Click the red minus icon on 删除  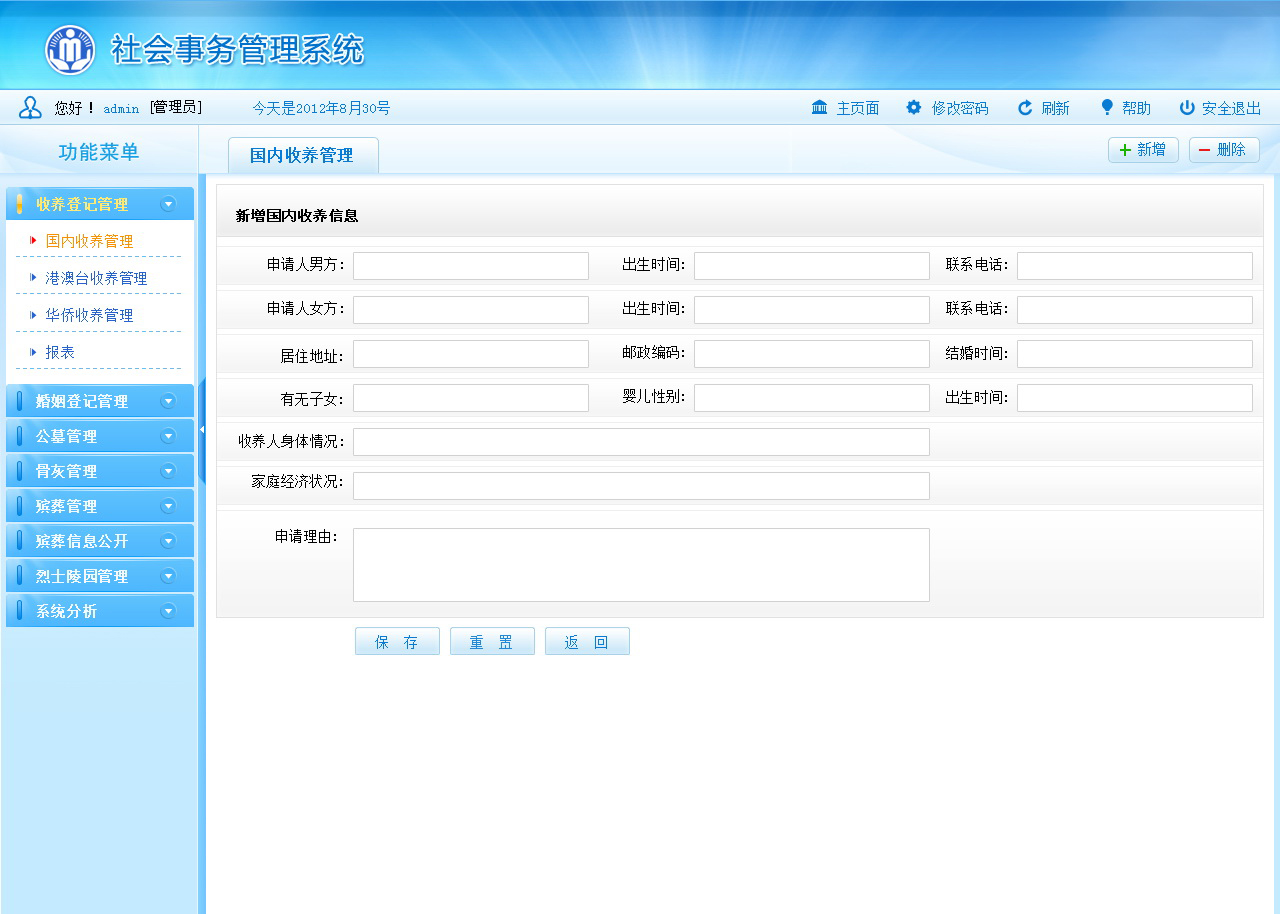pyautogui.click(x=1204, y=150)
